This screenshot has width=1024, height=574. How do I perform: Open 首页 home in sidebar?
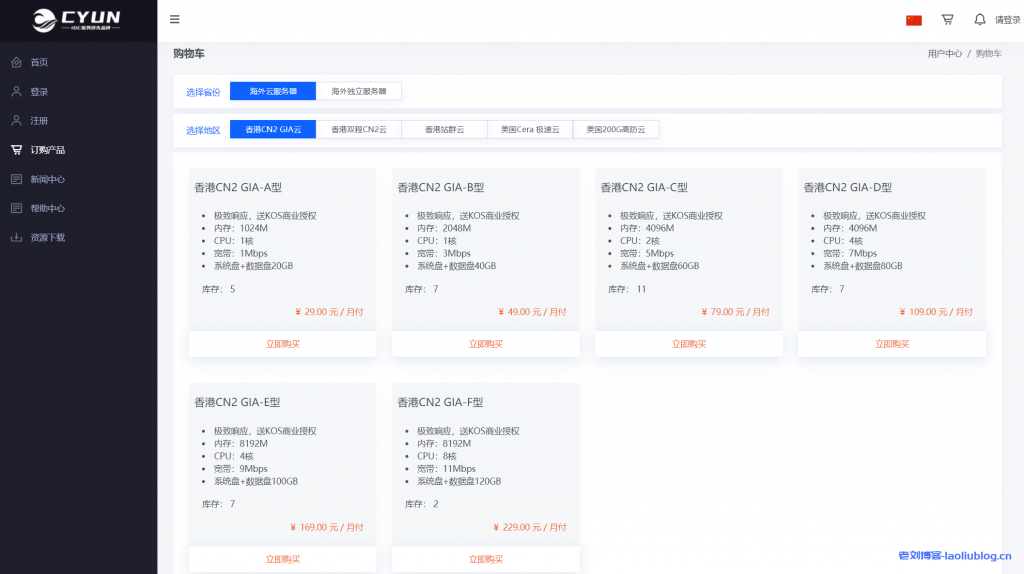click(x=39, y=62)
